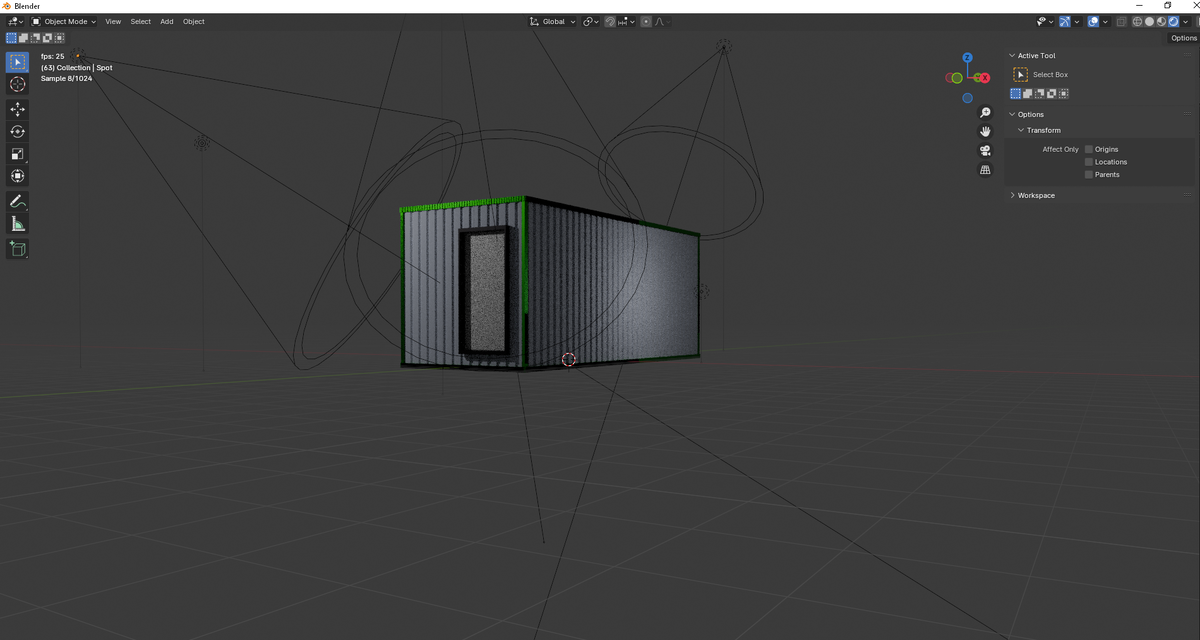This screenshot has height=640, width=1200.
Task: Click the red X axis on gizmo
Action: point(985,78)
